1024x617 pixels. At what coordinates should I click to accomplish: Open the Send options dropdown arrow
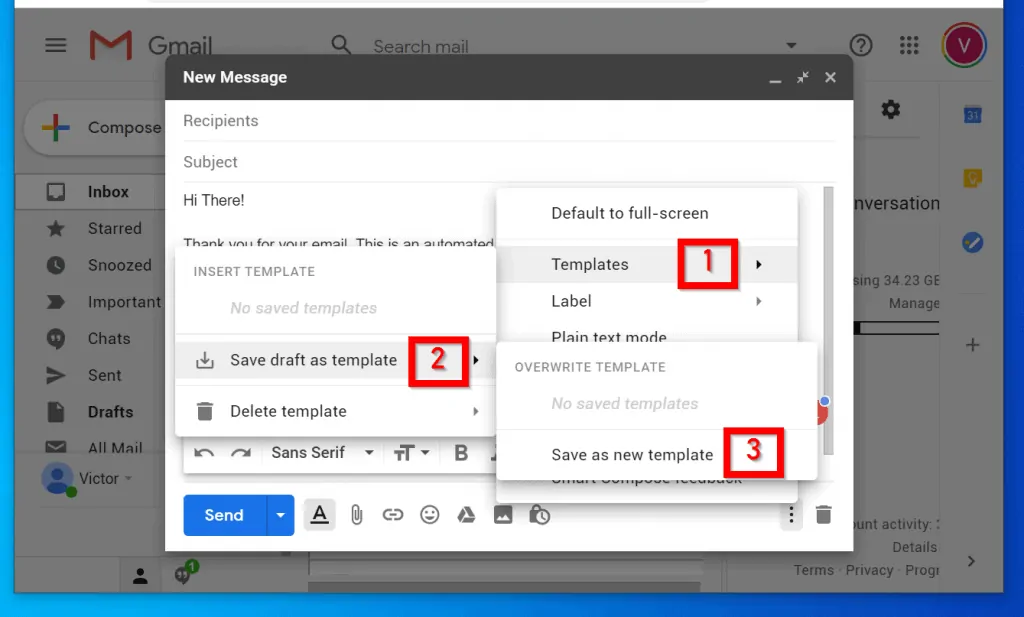point(280,515)
